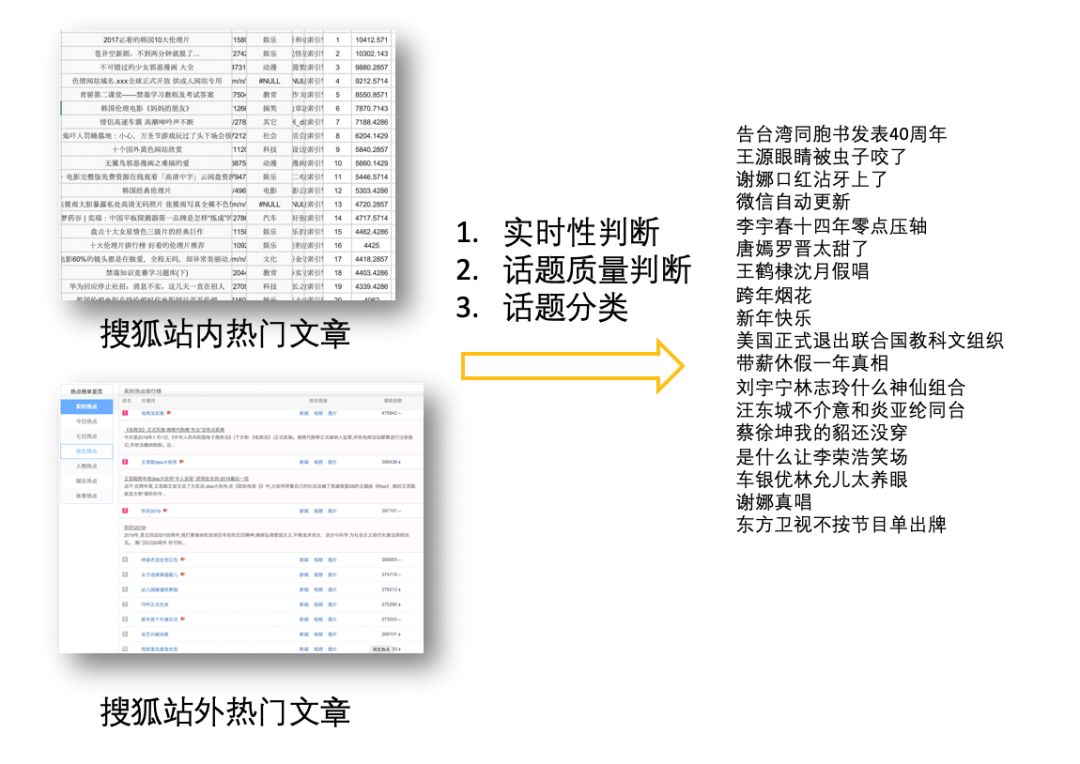
Task: Click category cell 电影 in the table
Action: tap(270, 190)
